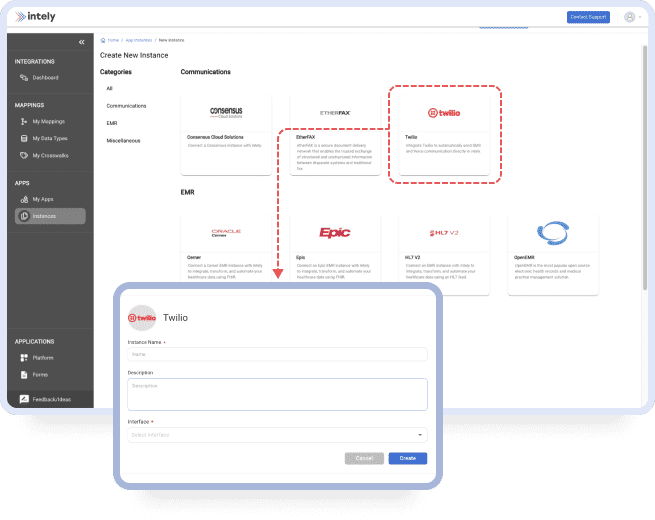
Task: Click the Contact Support button
Action: point(588,17)
